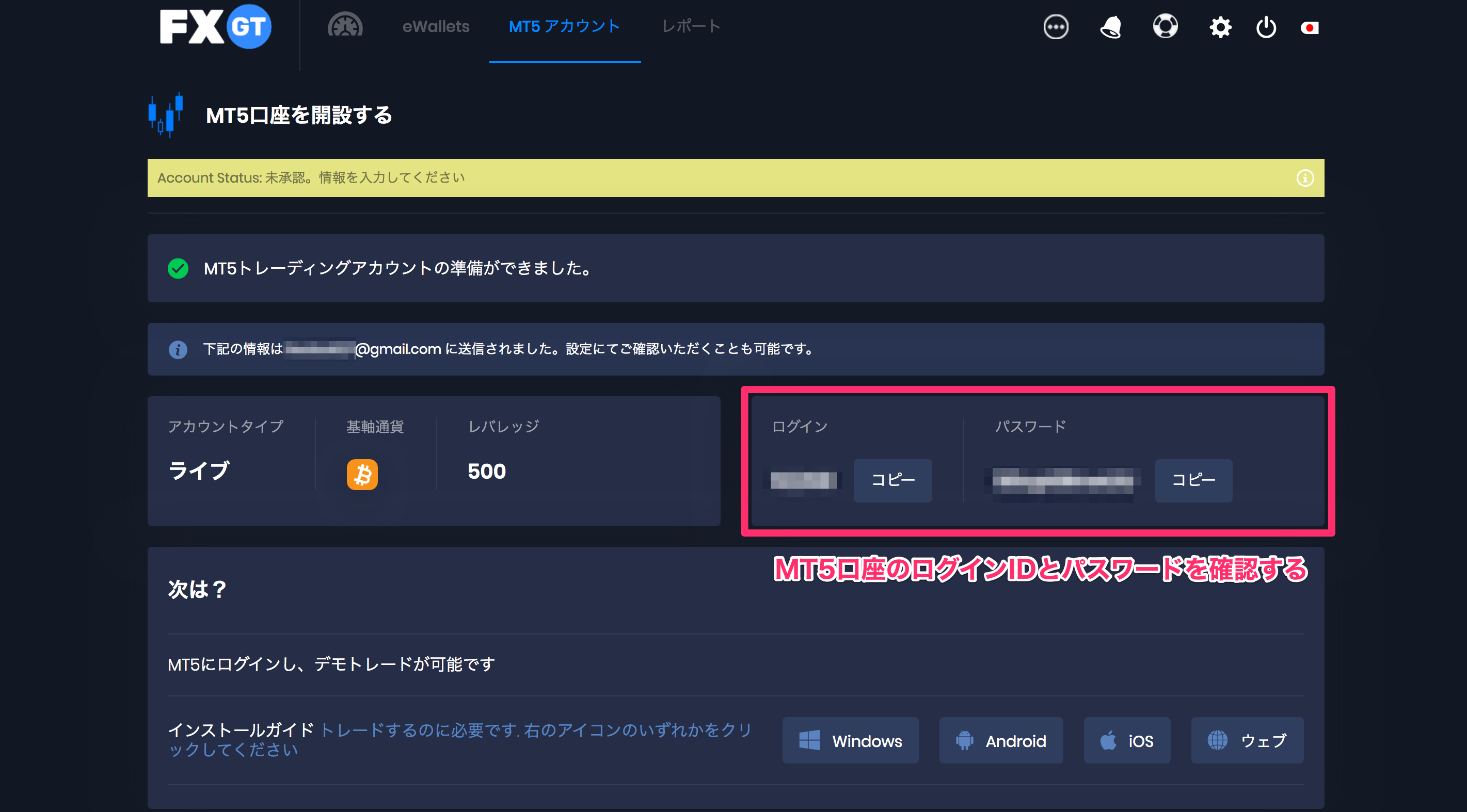The image size is (1467, 812).
Task: Click the blurred password value
Action: (x=1063, y=480)
